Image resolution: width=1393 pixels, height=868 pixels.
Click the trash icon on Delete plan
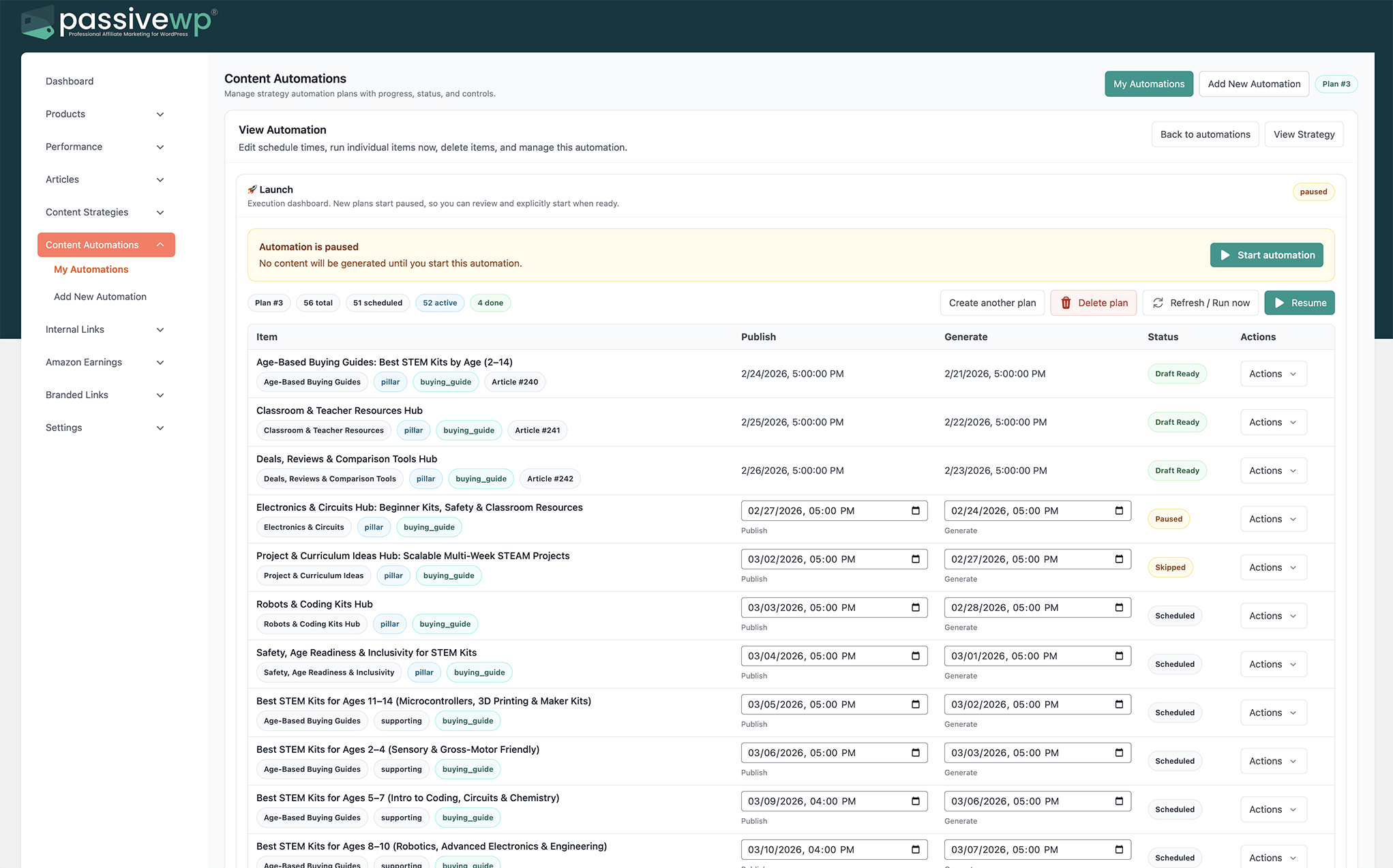click(x=1066, y=303)
